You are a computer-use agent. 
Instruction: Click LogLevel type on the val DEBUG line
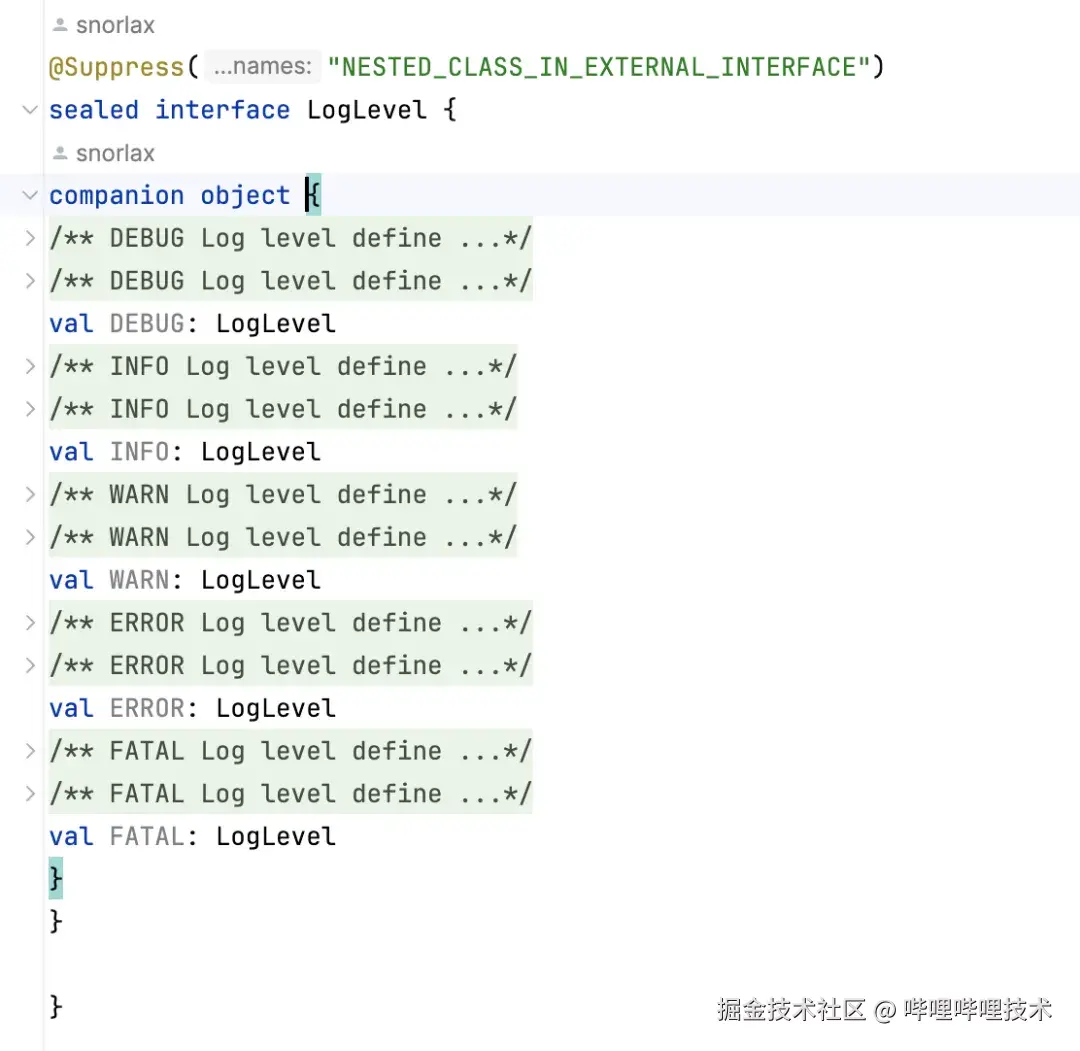pos(276,324)
